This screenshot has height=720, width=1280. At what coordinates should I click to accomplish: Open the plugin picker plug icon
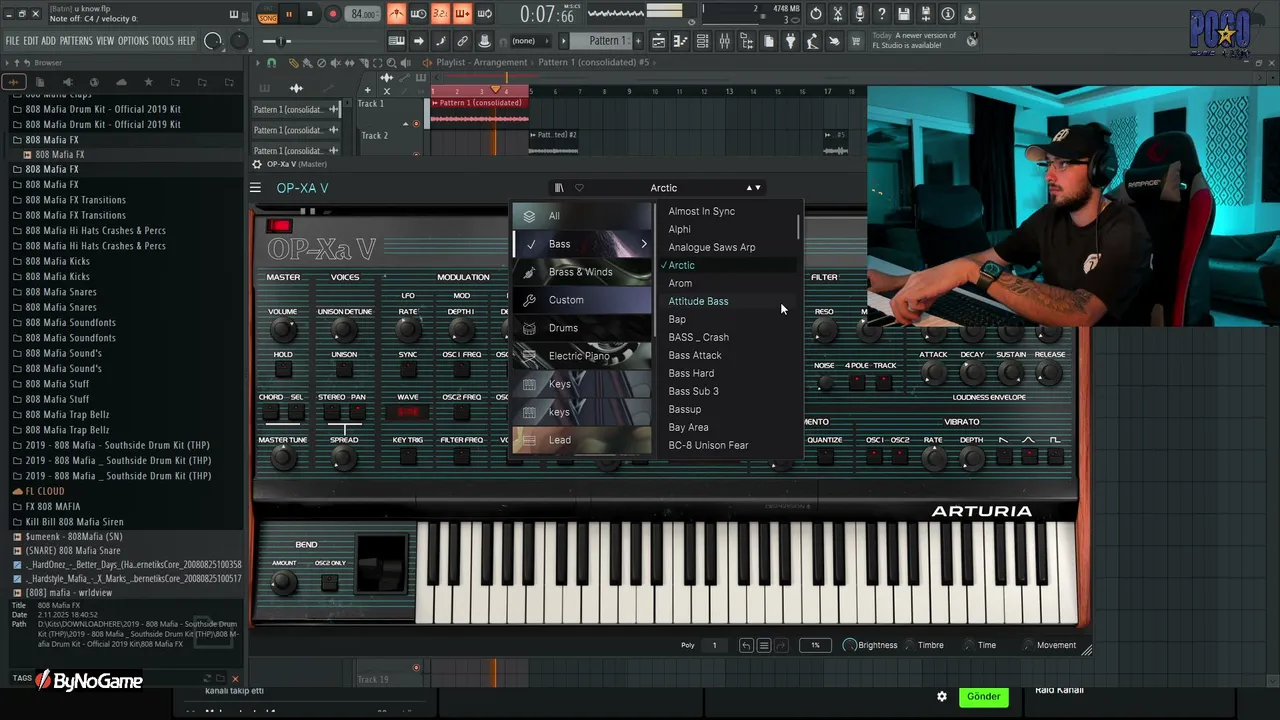(791, 41)
